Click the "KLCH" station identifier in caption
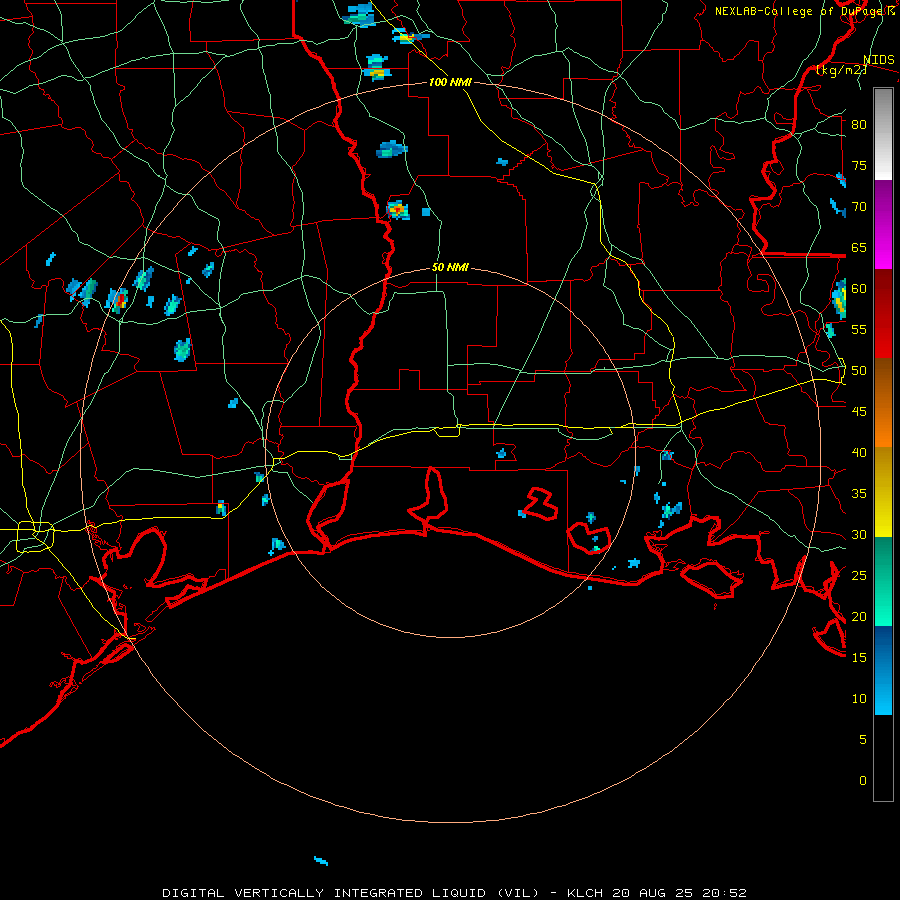Image resolution: width=900 pixels, height=900 pixels. tap(585, 893)
